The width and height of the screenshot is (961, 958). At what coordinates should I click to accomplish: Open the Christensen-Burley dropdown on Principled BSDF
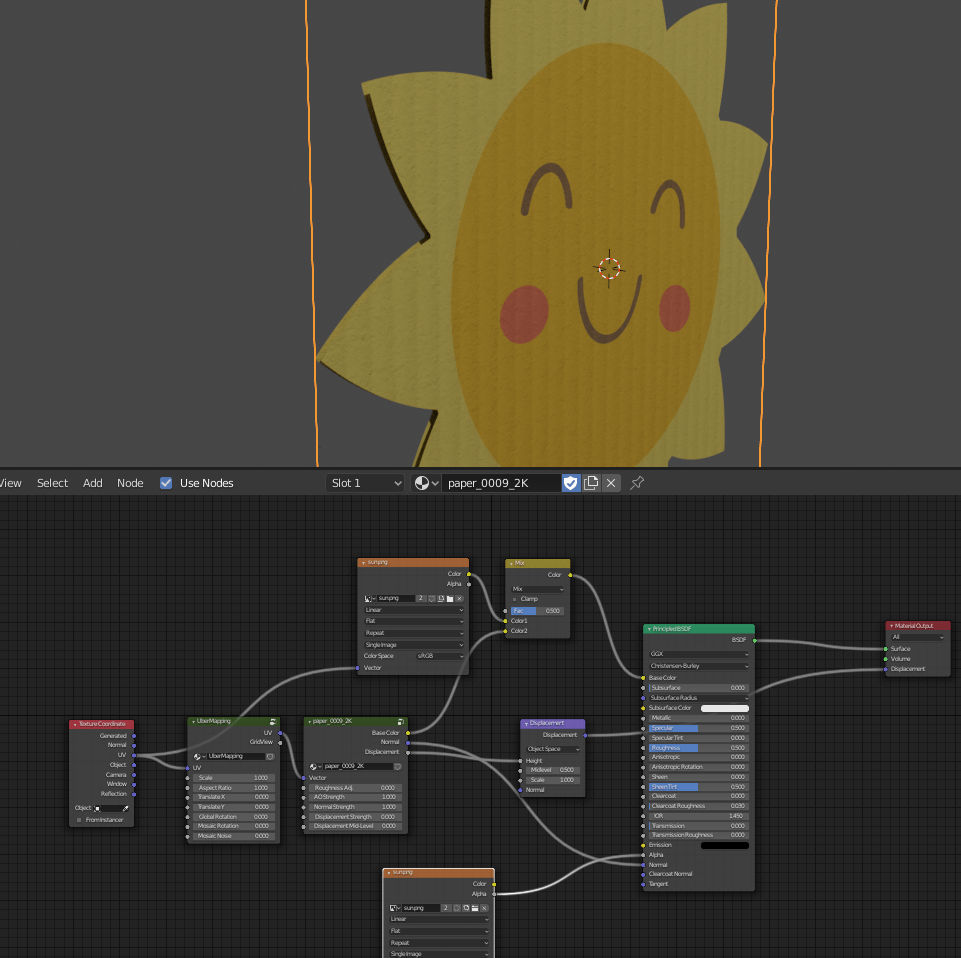tap(697, 666)
